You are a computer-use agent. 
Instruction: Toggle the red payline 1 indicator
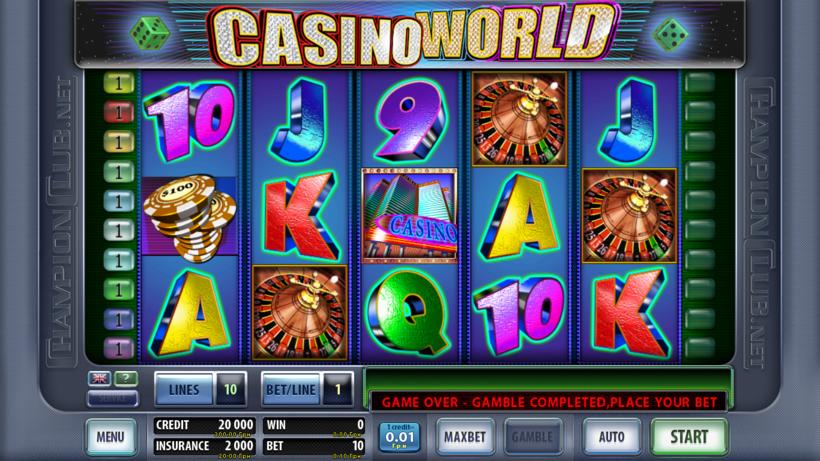point(119,112)
